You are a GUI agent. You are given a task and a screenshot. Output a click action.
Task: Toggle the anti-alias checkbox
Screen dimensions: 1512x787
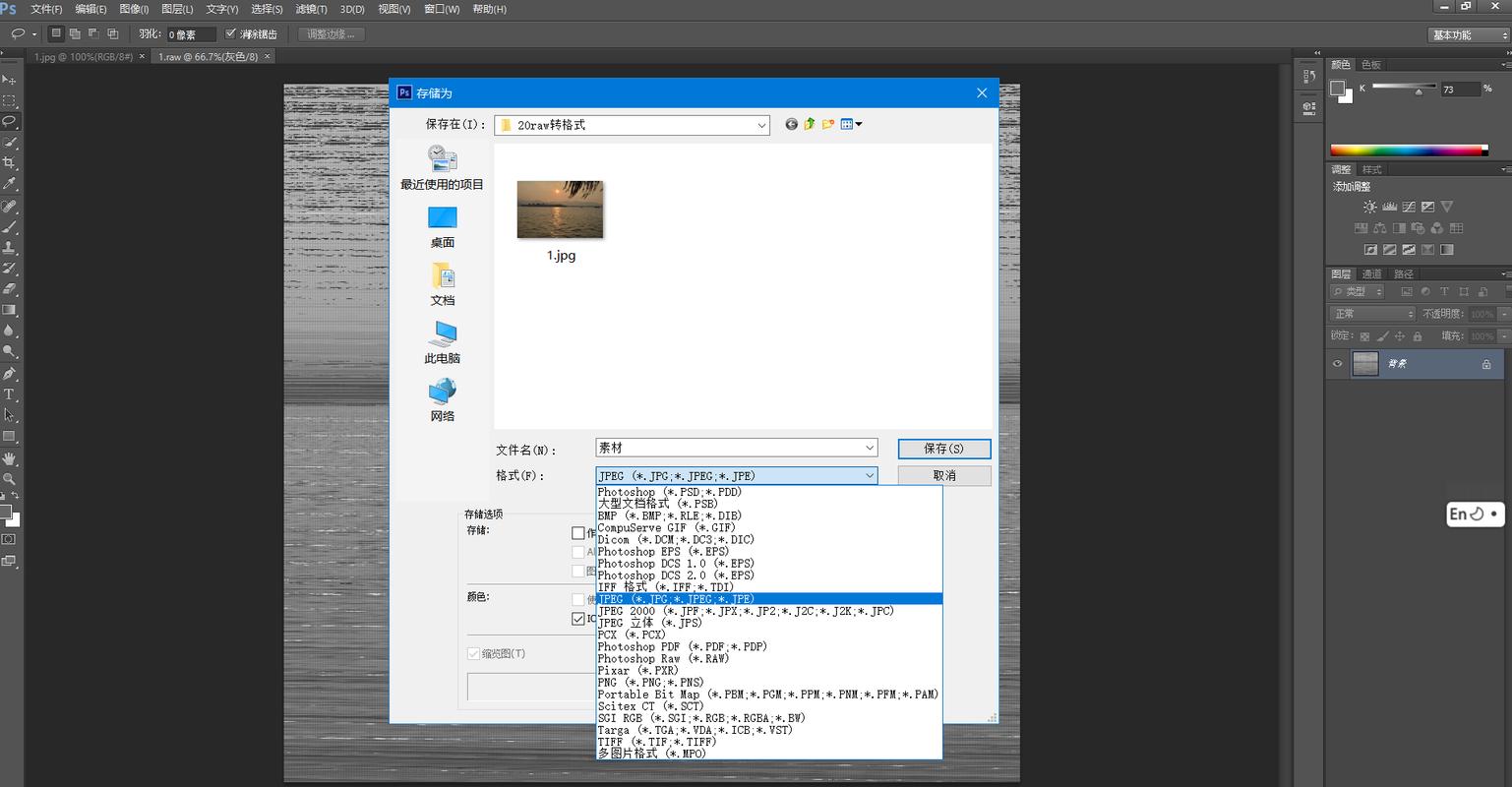[x=231, y=33]
